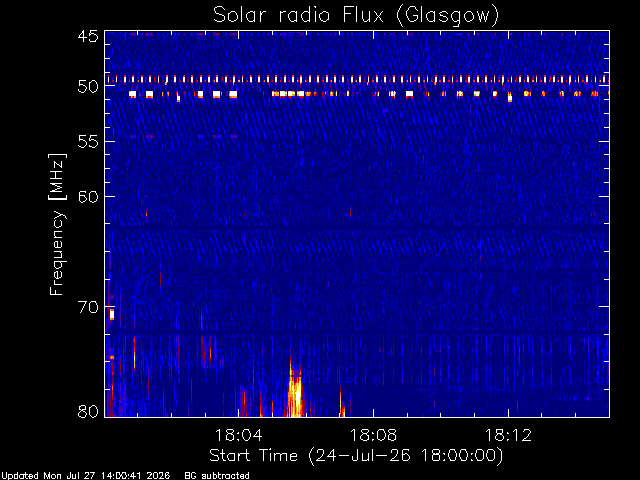Click the dark horizontal band below 60 MHz
This screenshot has width=640, height=480.
point(357,225)
